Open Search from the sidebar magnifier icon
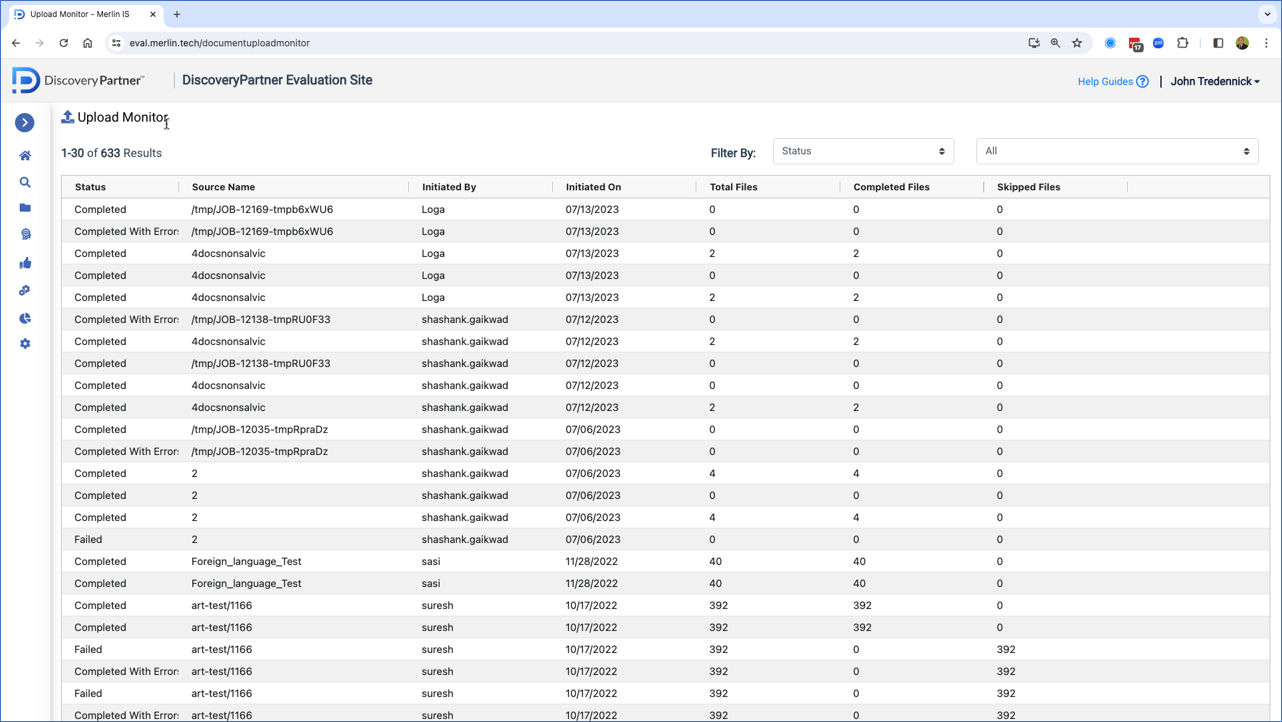 [x=25, y=182]
